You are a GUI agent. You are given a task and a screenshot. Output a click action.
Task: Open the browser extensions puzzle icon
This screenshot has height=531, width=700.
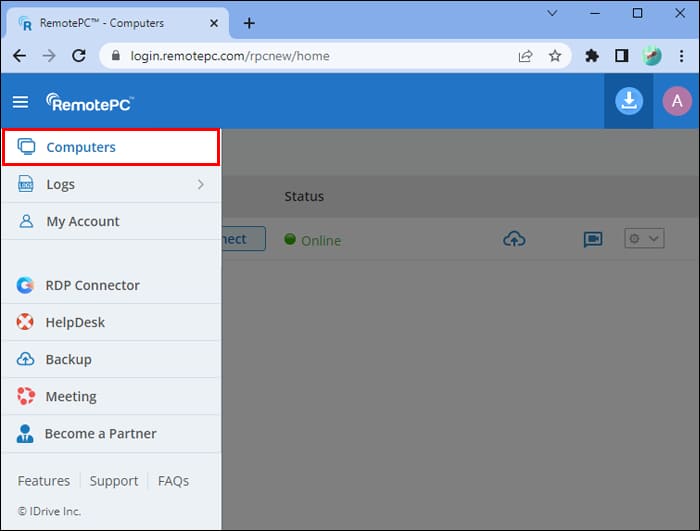point(592,56)
